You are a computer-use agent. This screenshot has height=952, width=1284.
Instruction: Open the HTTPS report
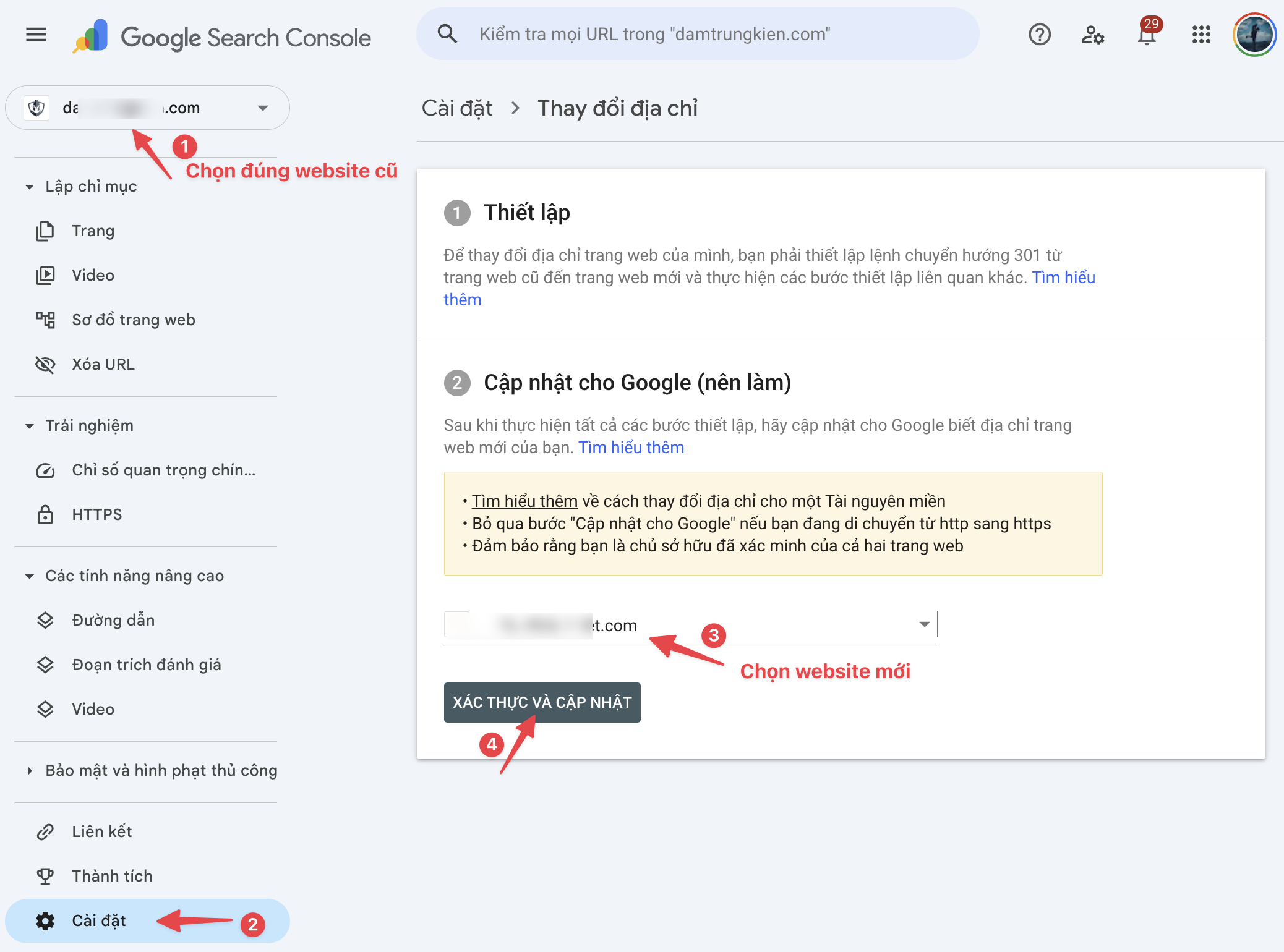pos(96,514)
